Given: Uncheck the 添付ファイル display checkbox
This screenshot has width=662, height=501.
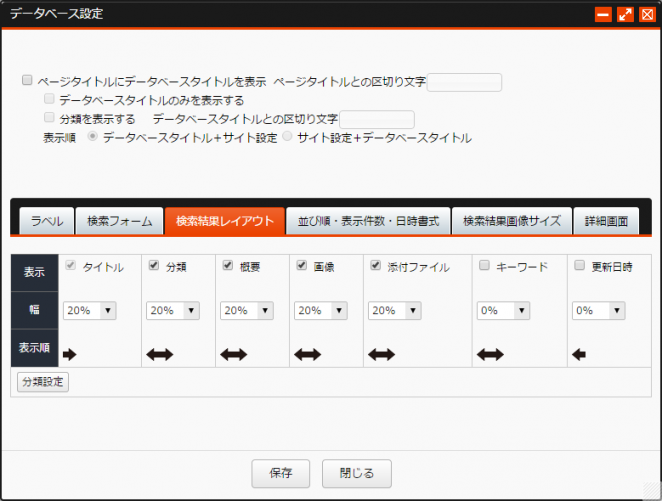Looking at the screenshot, I should pyautogui.click(x=375, y=265).
